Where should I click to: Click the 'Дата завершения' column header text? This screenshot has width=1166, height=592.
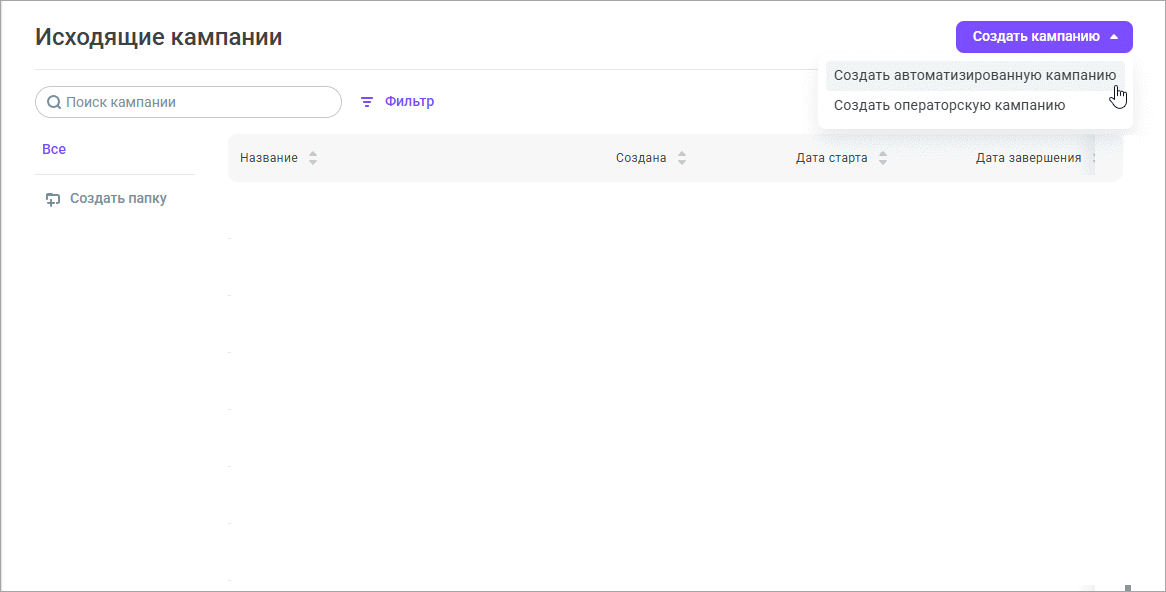click(x=1028, y=158)
